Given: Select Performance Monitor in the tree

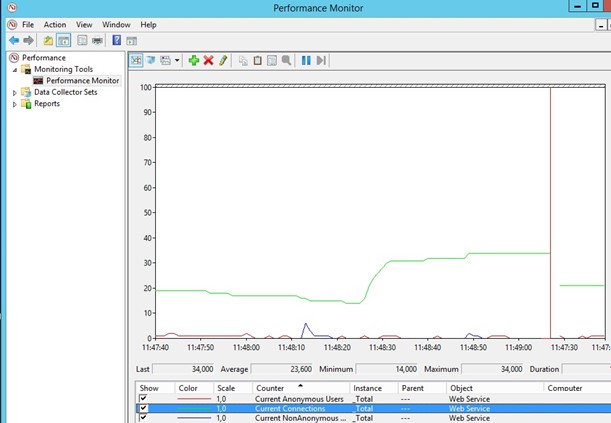Looking at the screenshot, I should coord(82,80).
